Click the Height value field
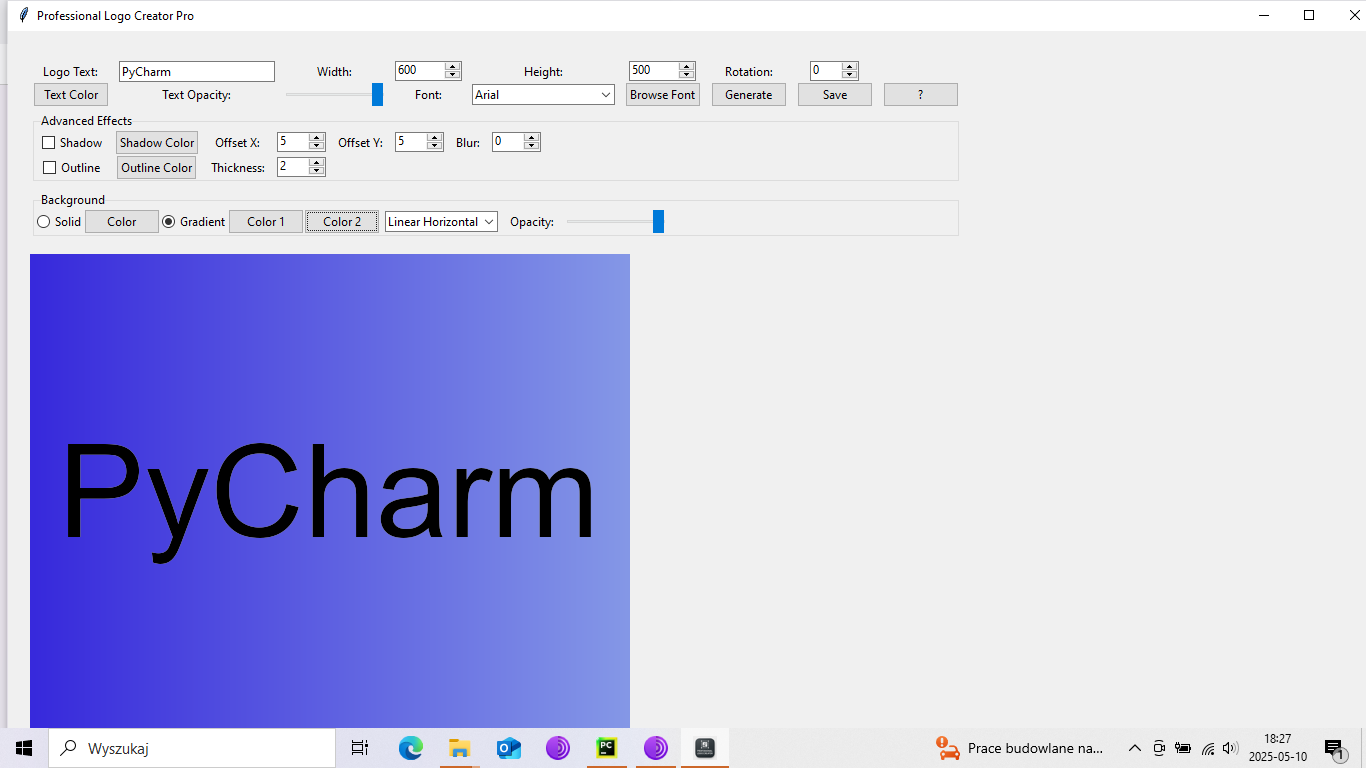 pos(654,71)
